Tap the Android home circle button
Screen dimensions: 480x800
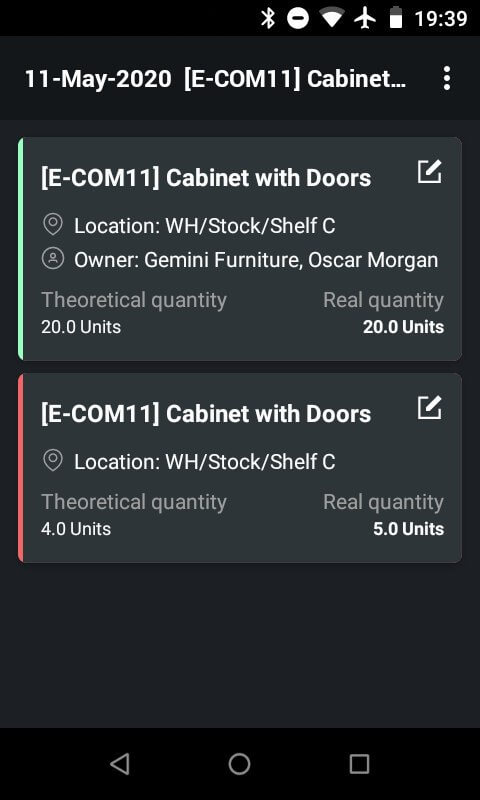[x=239, y=764]
